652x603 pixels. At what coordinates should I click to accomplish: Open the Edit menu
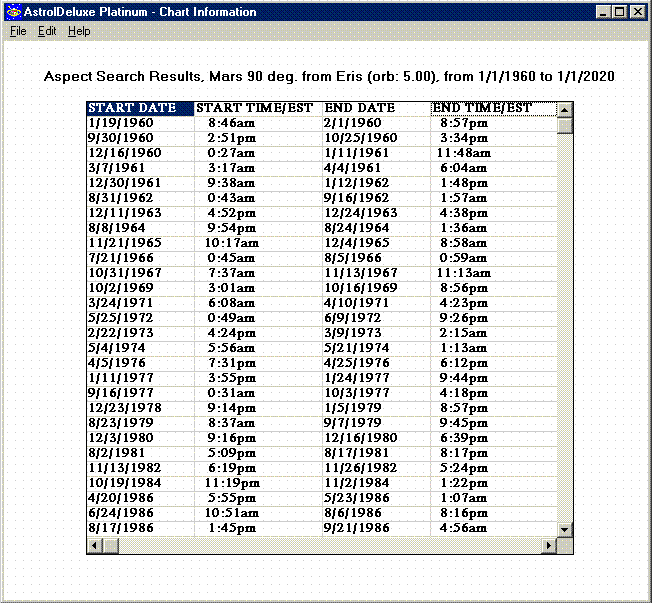[47, 31]
